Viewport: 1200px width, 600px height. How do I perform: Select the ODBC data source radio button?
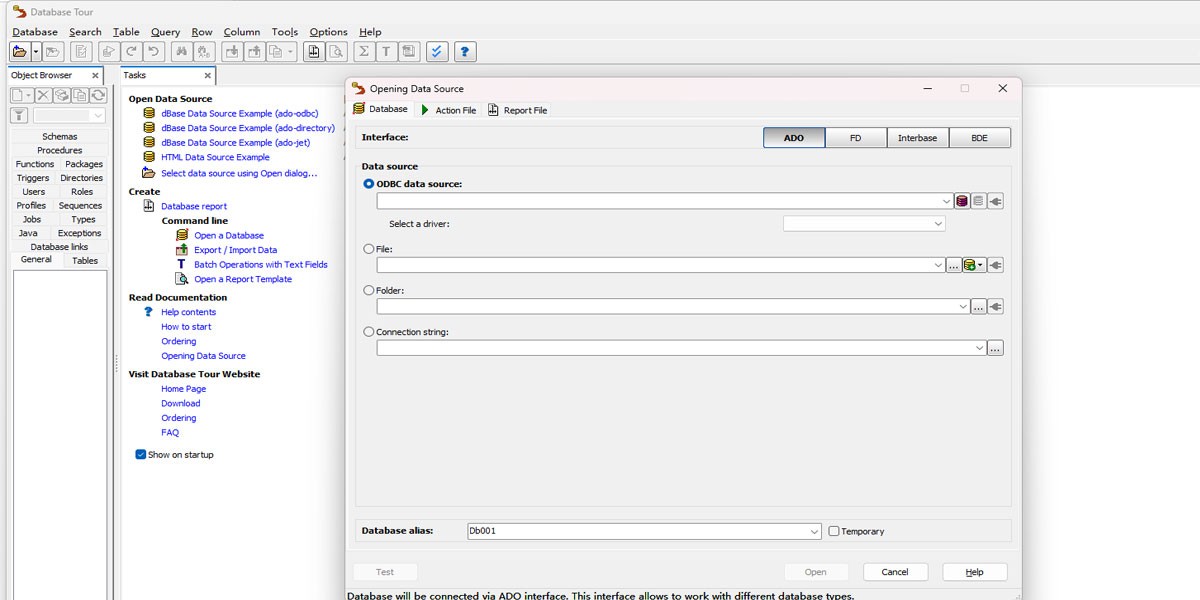[369, 184]
